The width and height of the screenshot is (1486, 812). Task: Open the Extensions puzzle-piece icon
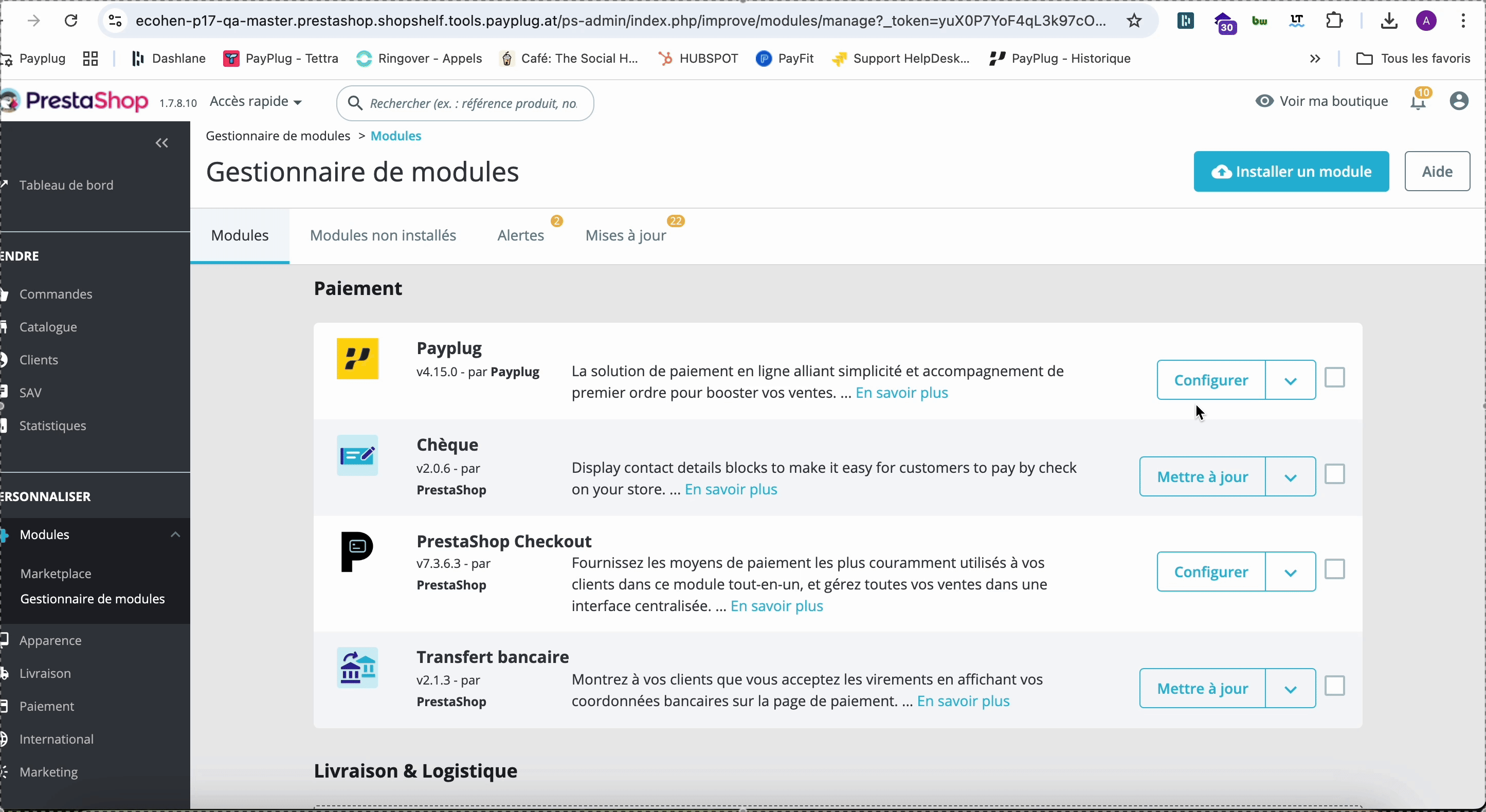click(x=1334, y=22)
